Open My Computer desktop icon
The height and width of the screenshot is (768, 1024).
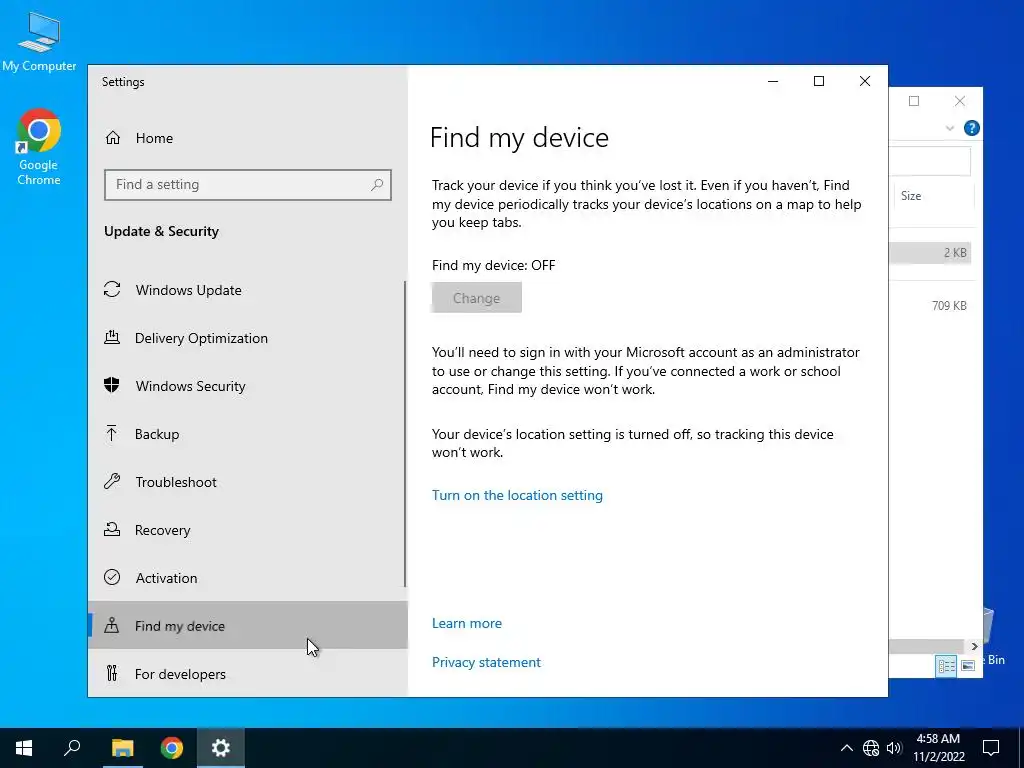(39, 41)
